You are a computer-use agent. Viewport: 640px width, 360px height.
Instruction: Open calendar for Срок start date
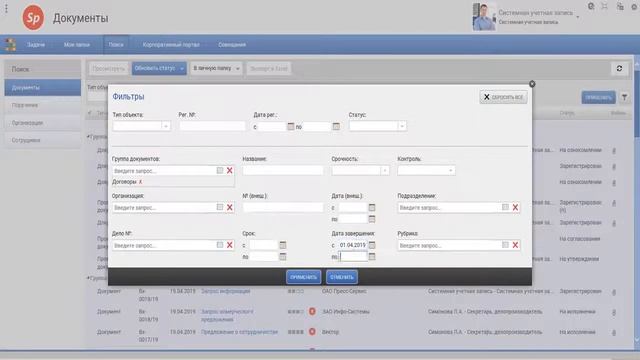pos(282,245)
